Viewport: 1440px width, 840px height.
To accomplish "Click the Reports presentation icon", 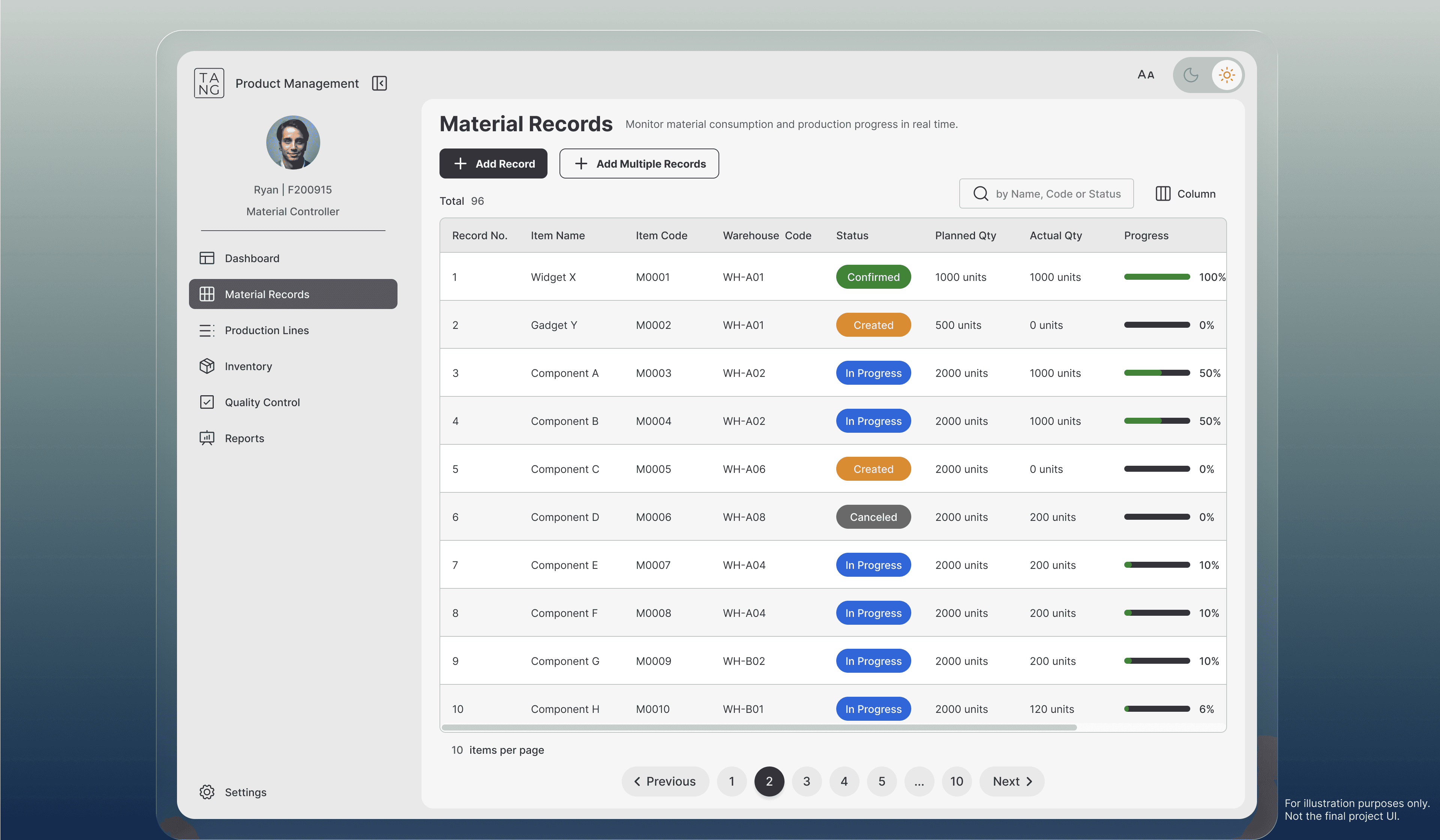I will coord(207,438).
